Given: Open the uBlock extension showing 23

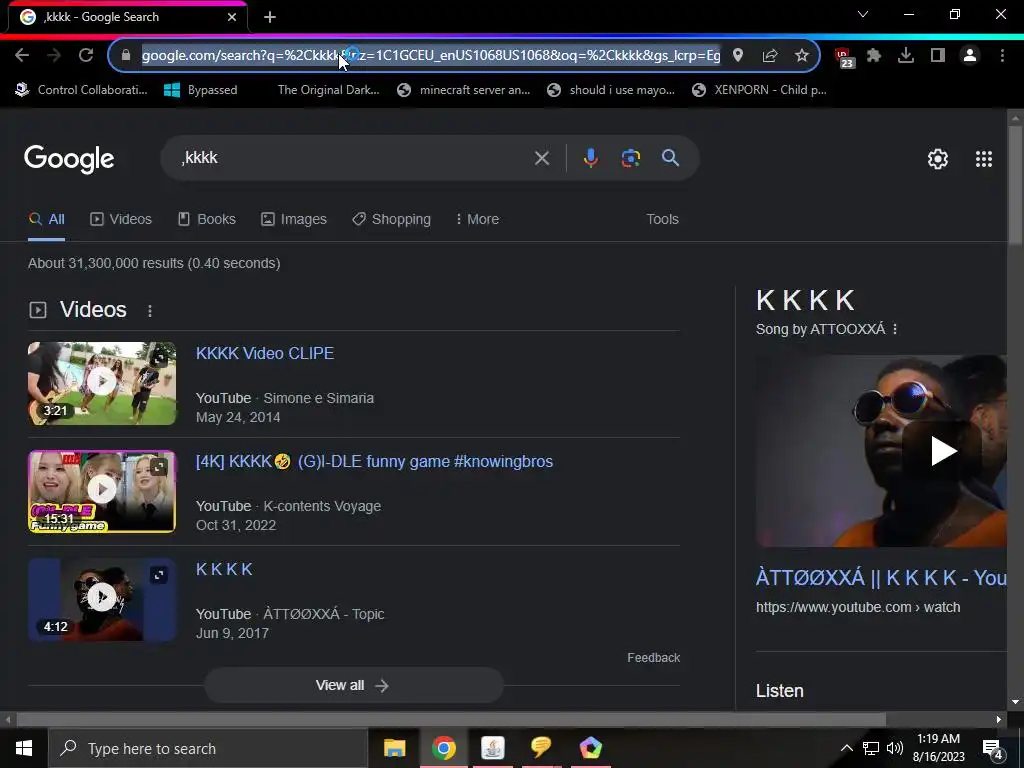Looking at the screenshot, I should point(843,57).
